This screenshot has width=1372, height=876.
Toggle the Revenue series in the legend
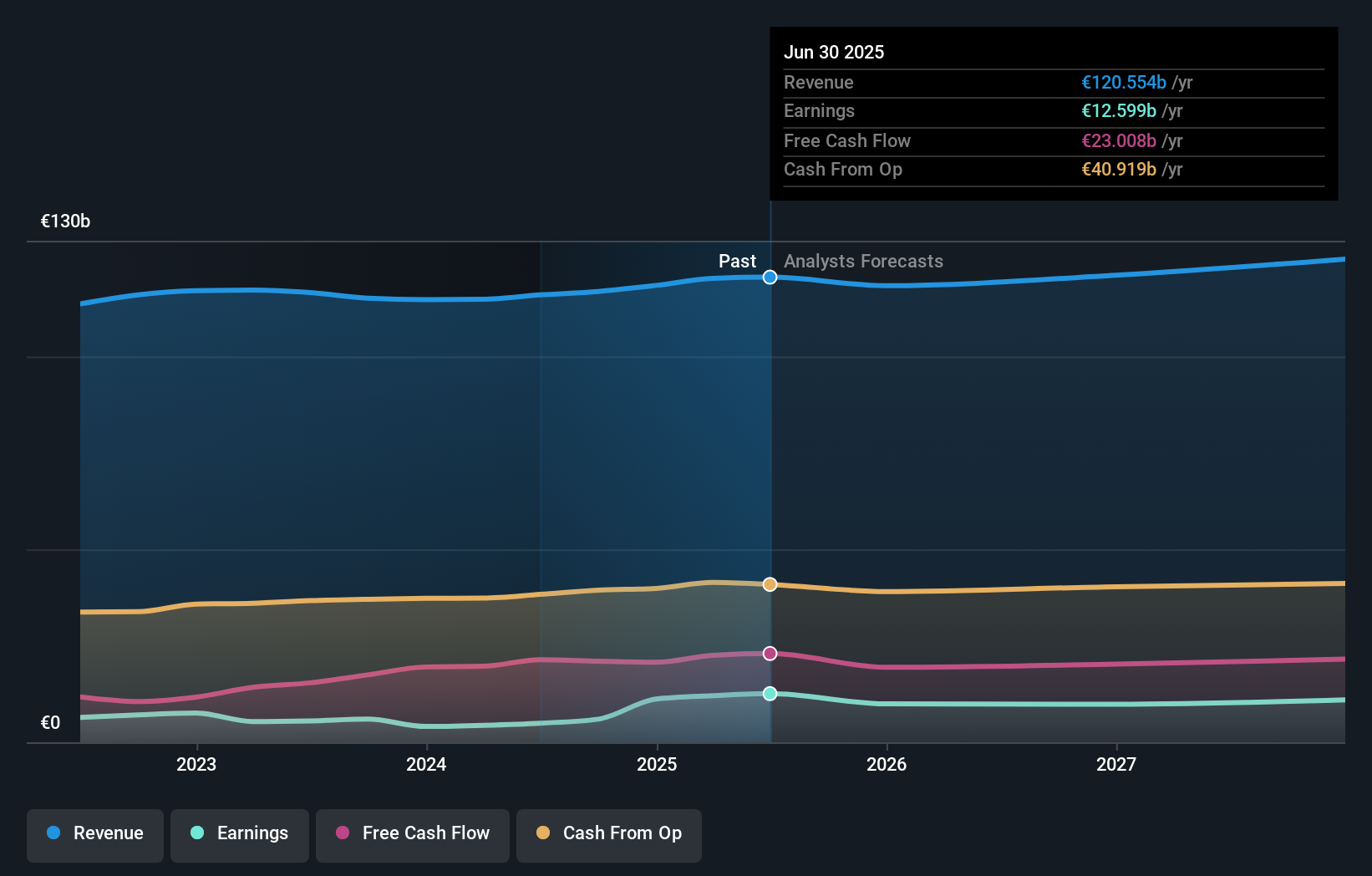pos(94,833)
